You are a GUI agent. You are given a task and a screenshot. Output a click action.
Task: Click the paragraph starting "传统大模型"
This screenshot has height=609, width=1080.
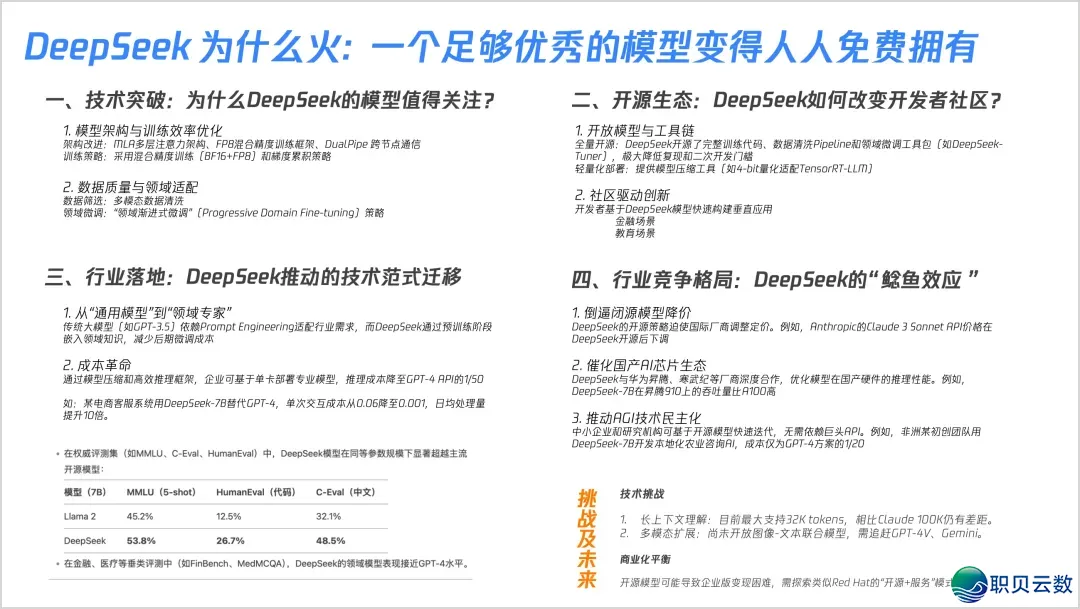[x=278, y=333]
